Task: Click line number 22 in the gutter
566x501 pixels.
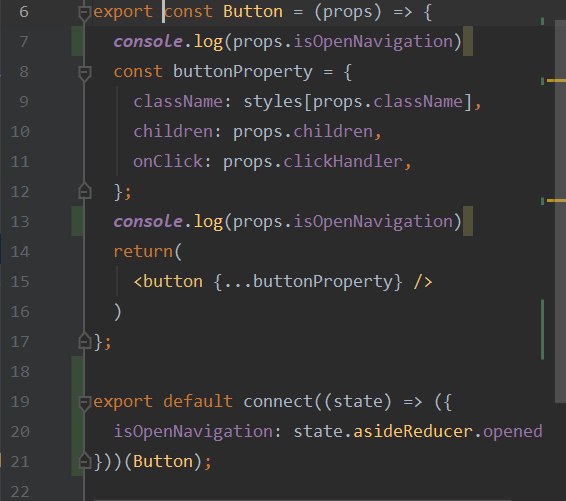Action: 20,492
